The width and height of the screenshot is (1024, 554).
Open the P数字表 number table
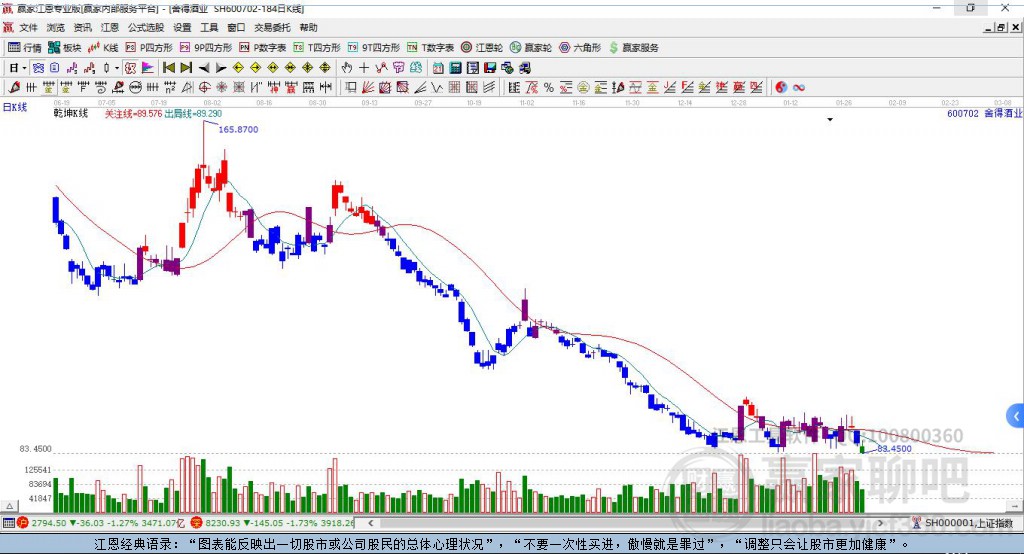coord(263,48)
